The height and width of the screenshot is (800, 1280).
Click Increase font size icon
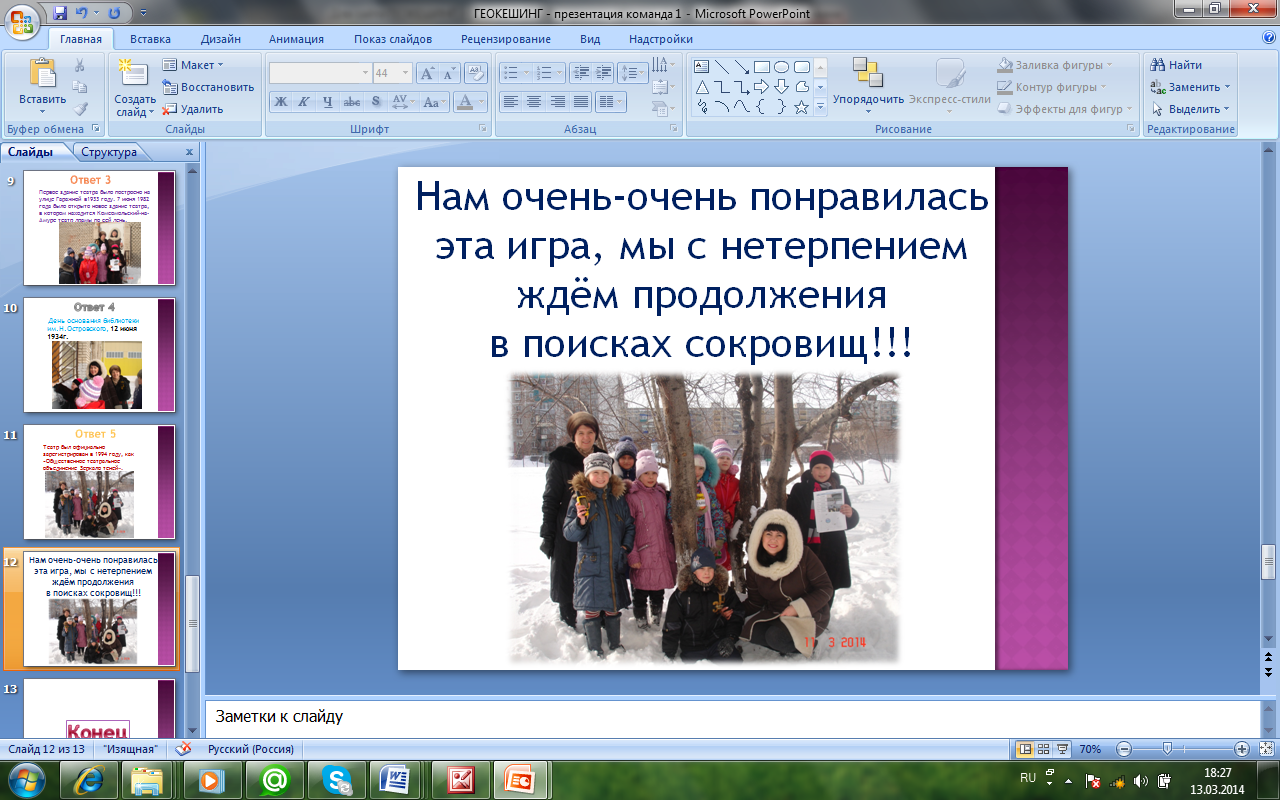[x=427, y=73]
